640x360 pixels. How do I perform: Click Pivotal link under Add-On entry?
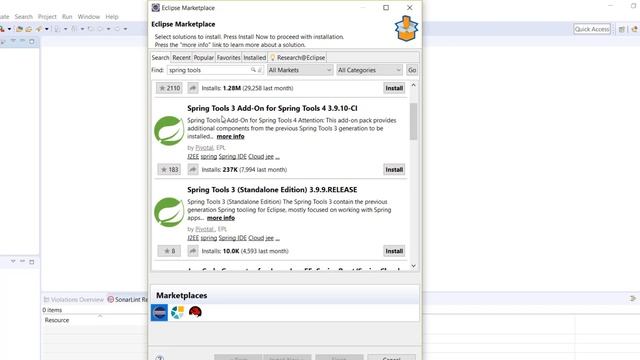[x=204, y=148]
